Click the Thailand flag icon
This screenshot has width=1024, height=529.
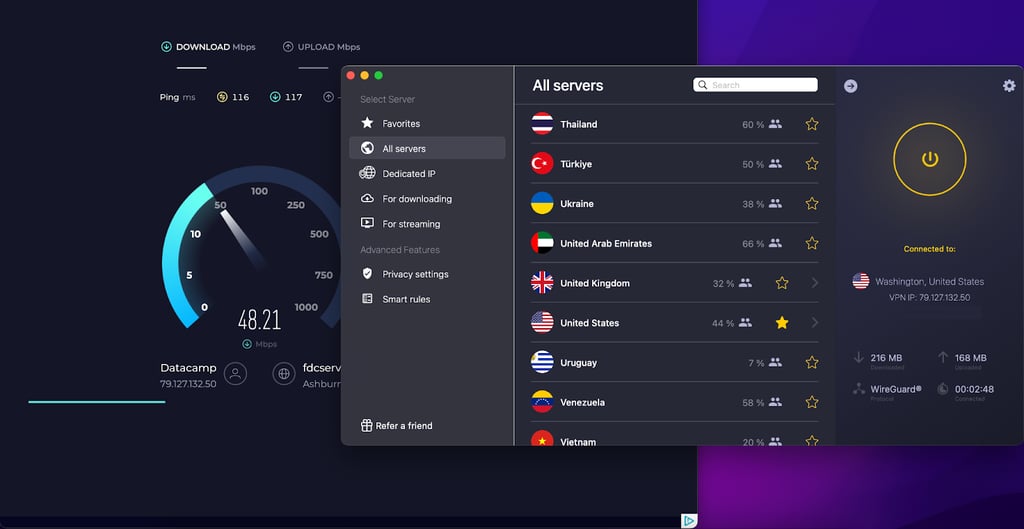(542, 123)
